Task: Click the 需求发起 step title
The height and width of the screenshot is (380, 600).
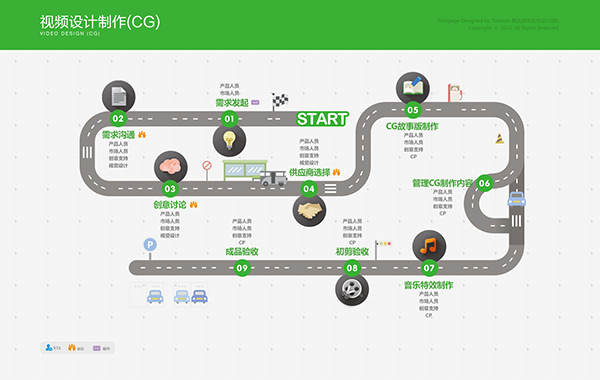Action: point(232,103)
